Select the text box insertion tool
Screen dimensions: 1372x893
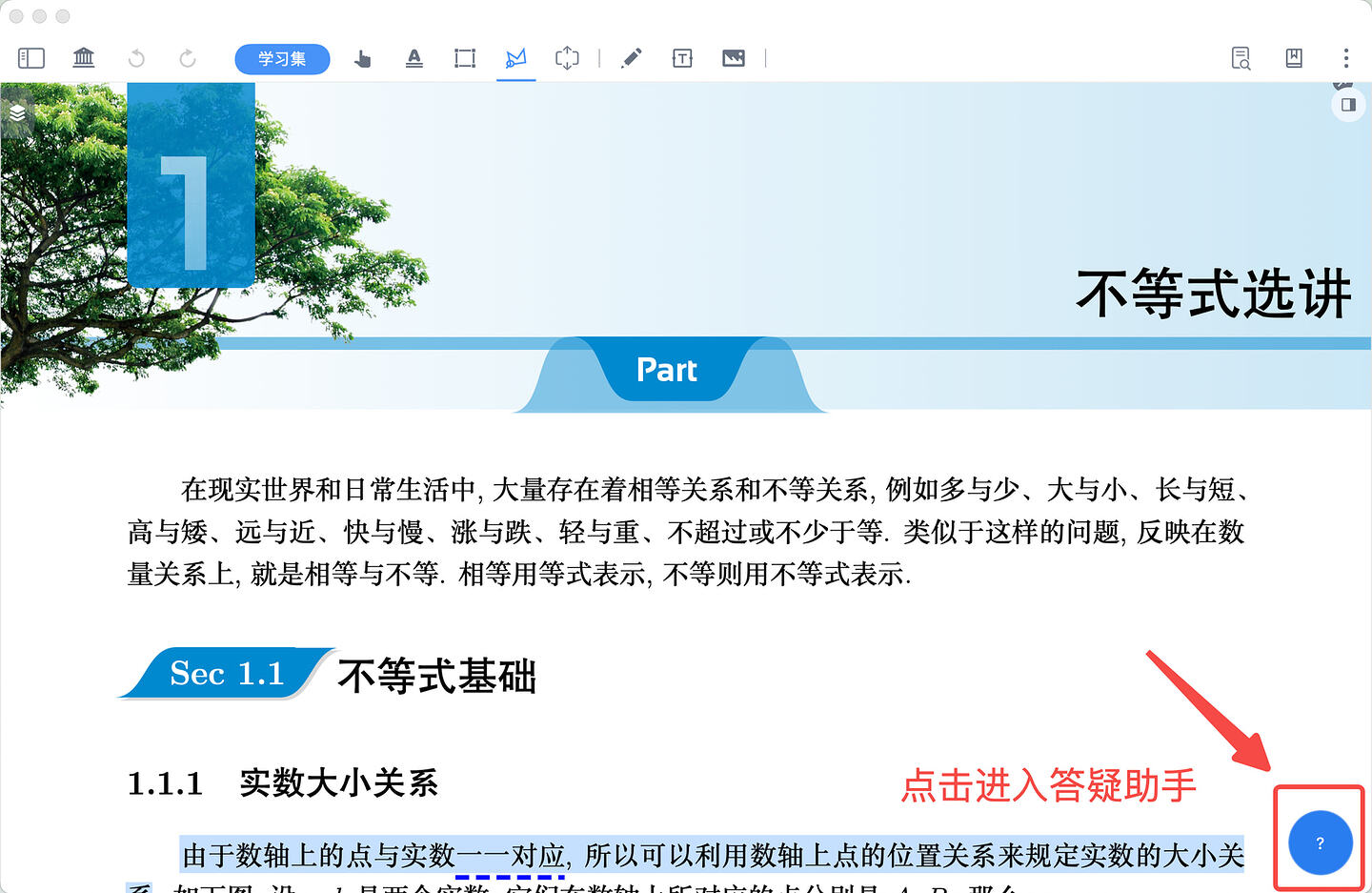[682, 58]
